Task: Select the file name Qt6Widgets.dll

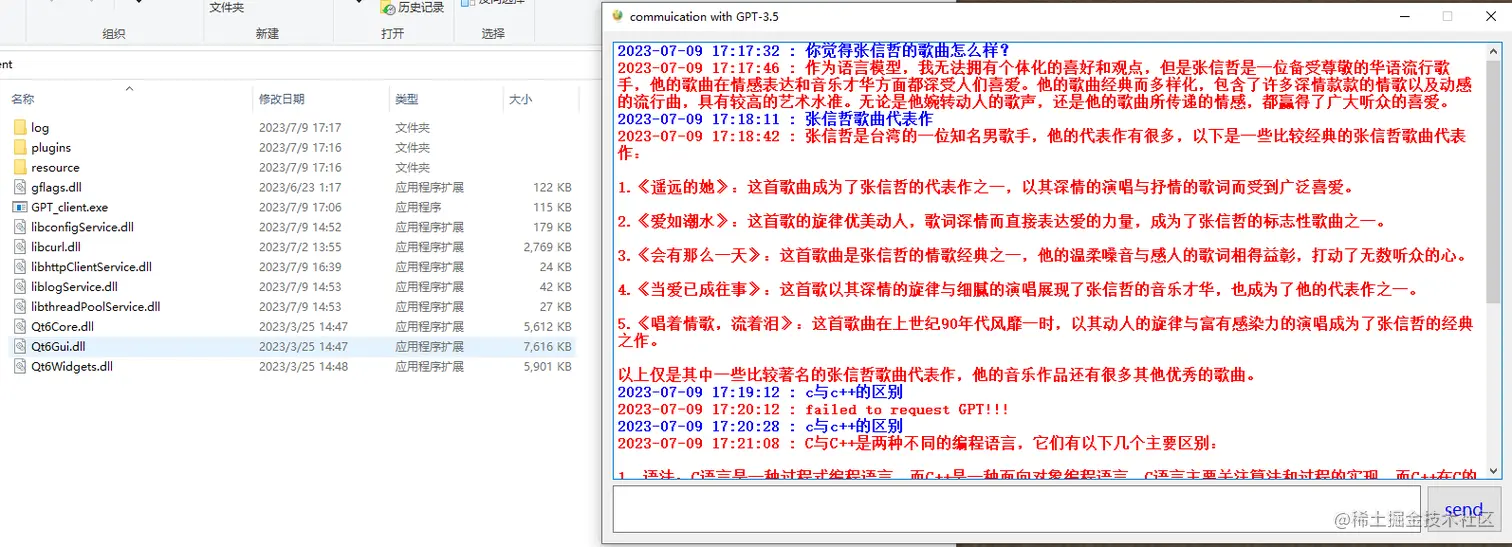Action: click(x=72, y=367)
